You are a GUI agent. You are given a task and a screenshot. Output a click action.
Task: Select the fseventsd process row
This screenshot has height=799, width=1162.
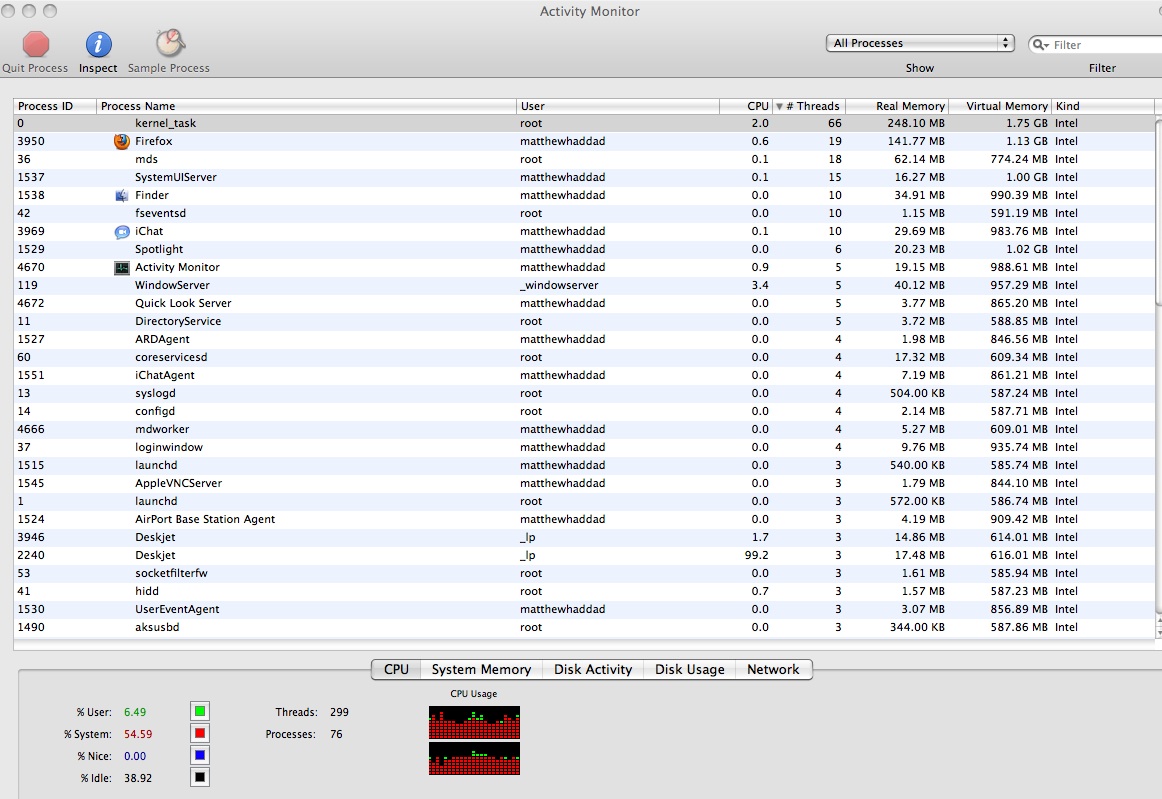[x=584, y=213]
